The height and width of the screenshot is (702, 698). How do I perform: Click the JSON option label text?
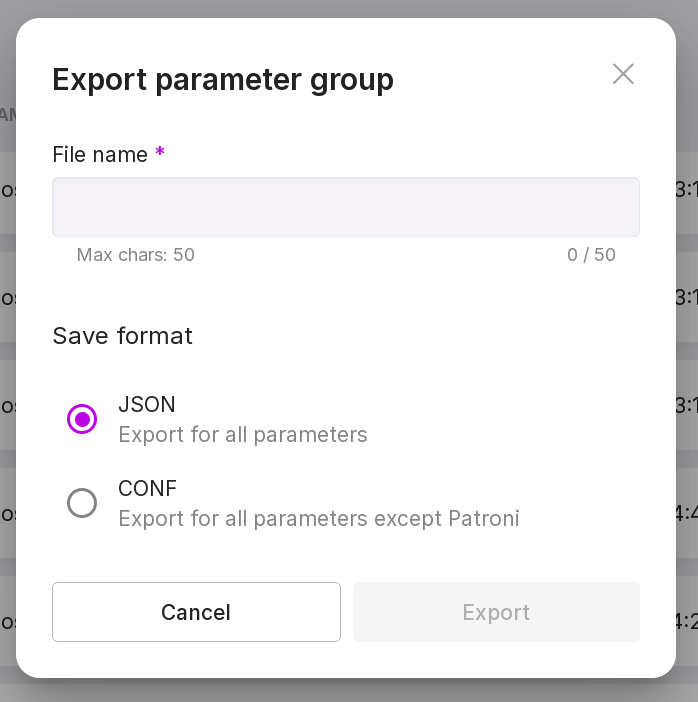tap(147, 405)
